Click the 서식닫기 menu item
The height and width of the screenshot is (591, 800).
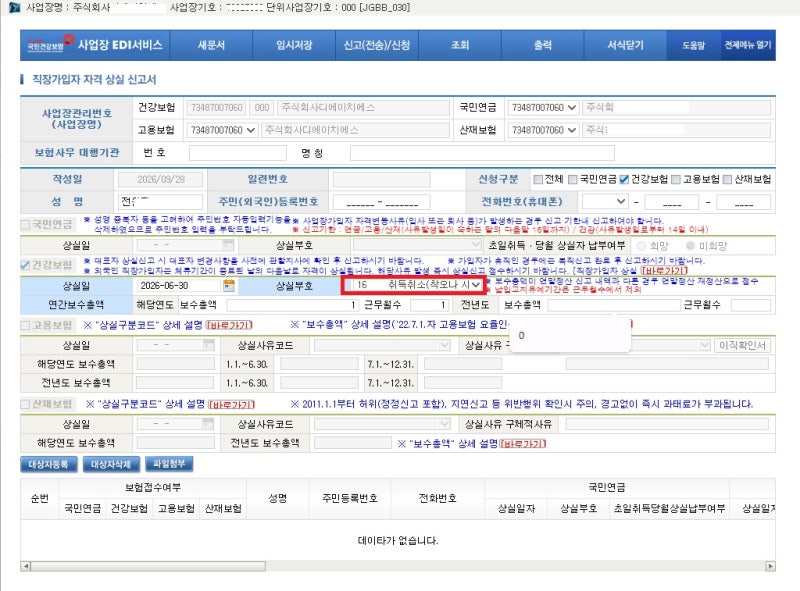tap(625, 45)
